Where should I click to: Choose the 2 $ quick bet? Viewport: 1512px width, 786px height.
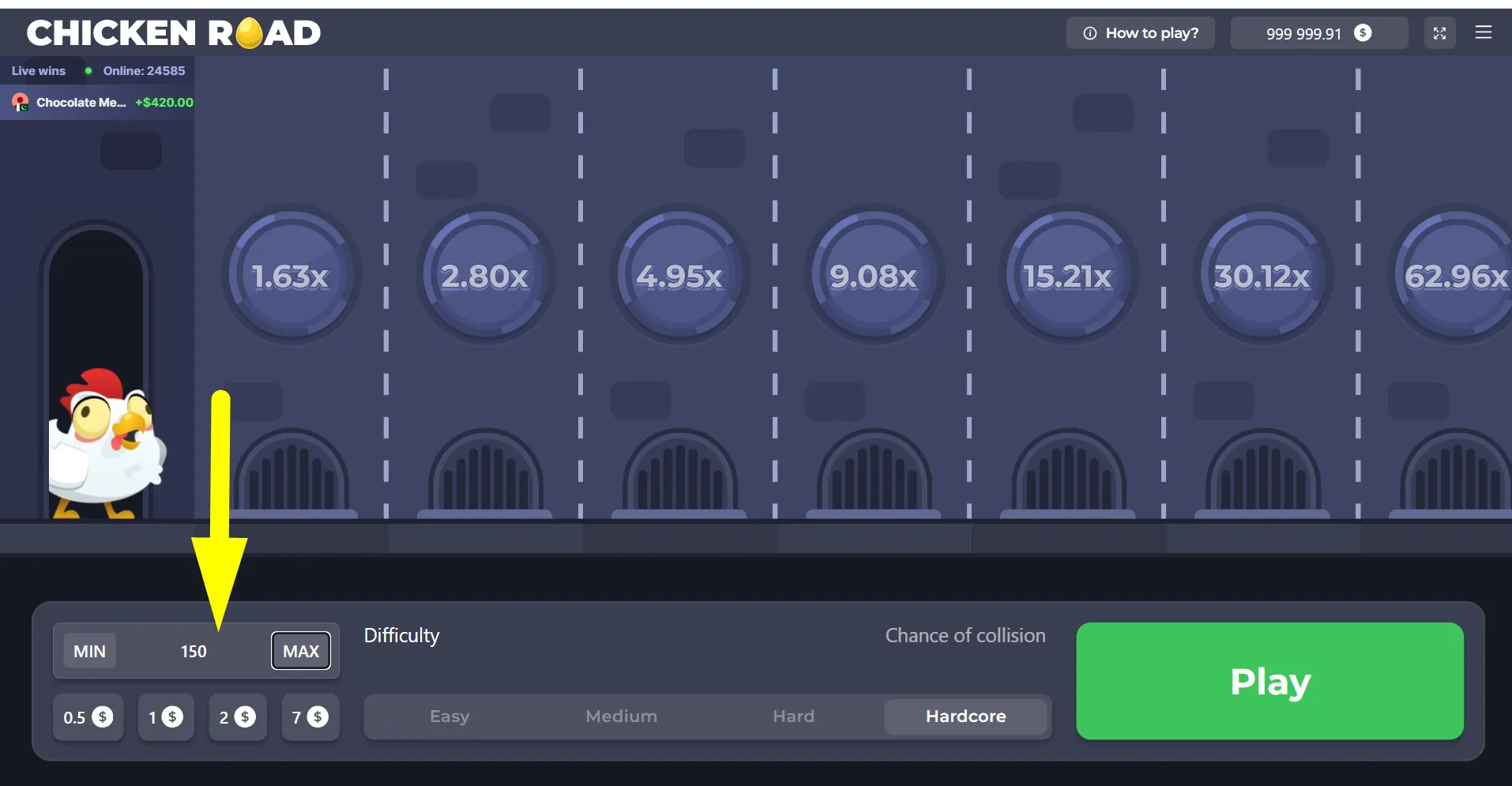coord(238,717)
